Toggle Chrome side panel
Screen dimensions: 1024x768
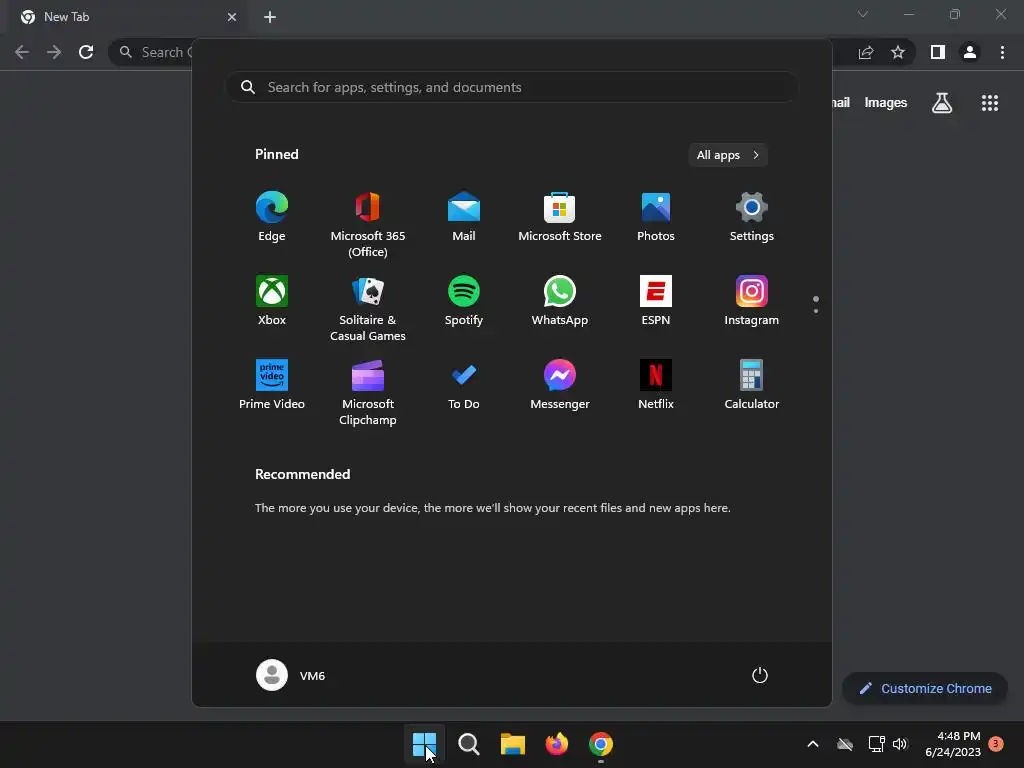[938, 52]
